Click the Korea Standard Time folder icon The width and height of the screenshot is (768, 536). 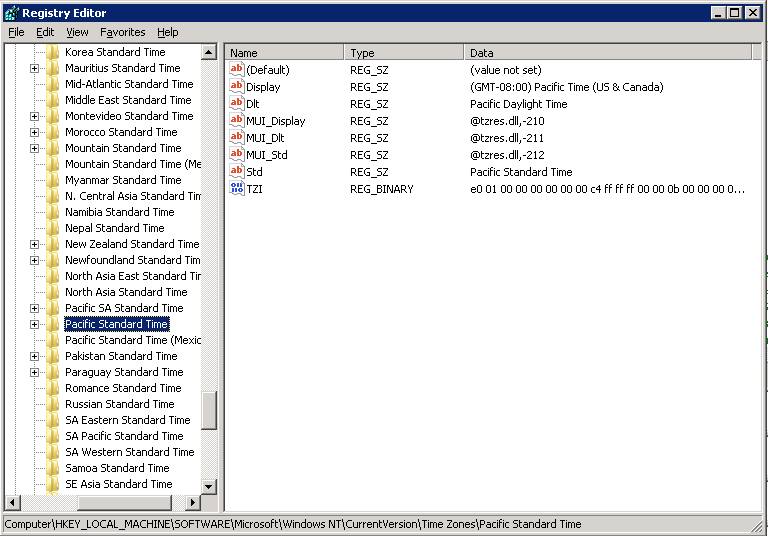[52, 52]
